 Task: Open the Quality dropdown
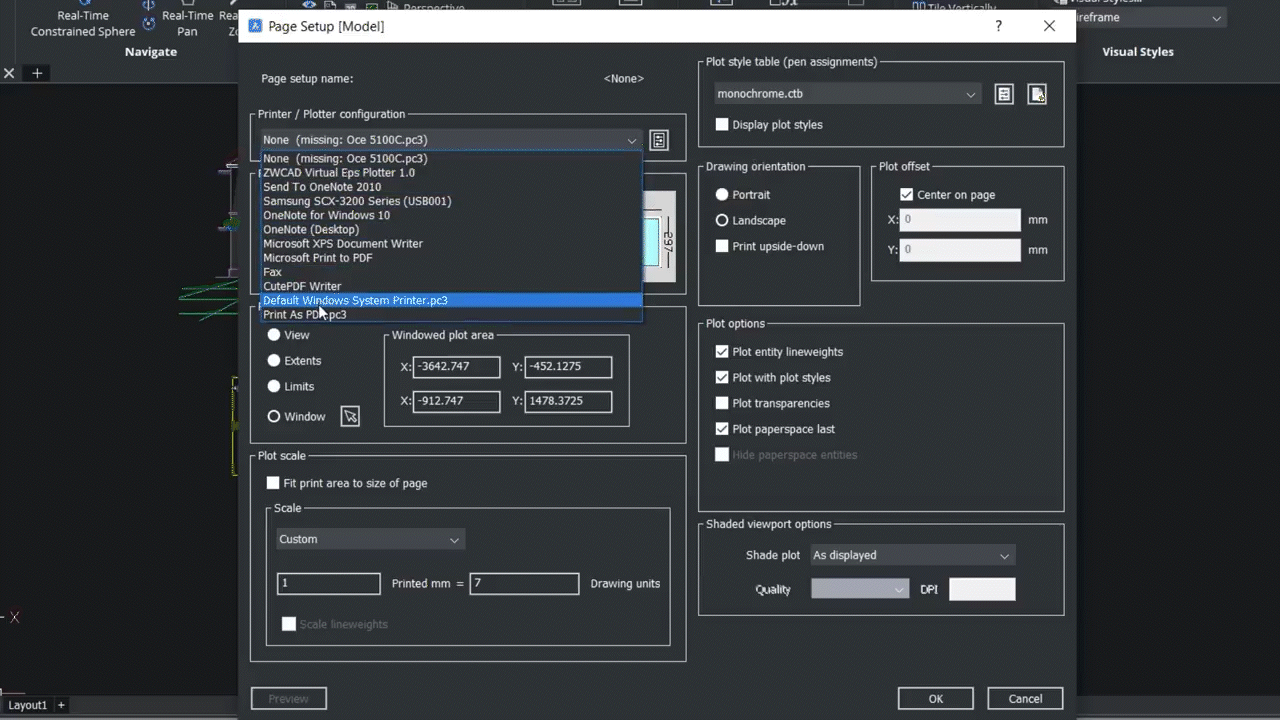tap(860, 589)
